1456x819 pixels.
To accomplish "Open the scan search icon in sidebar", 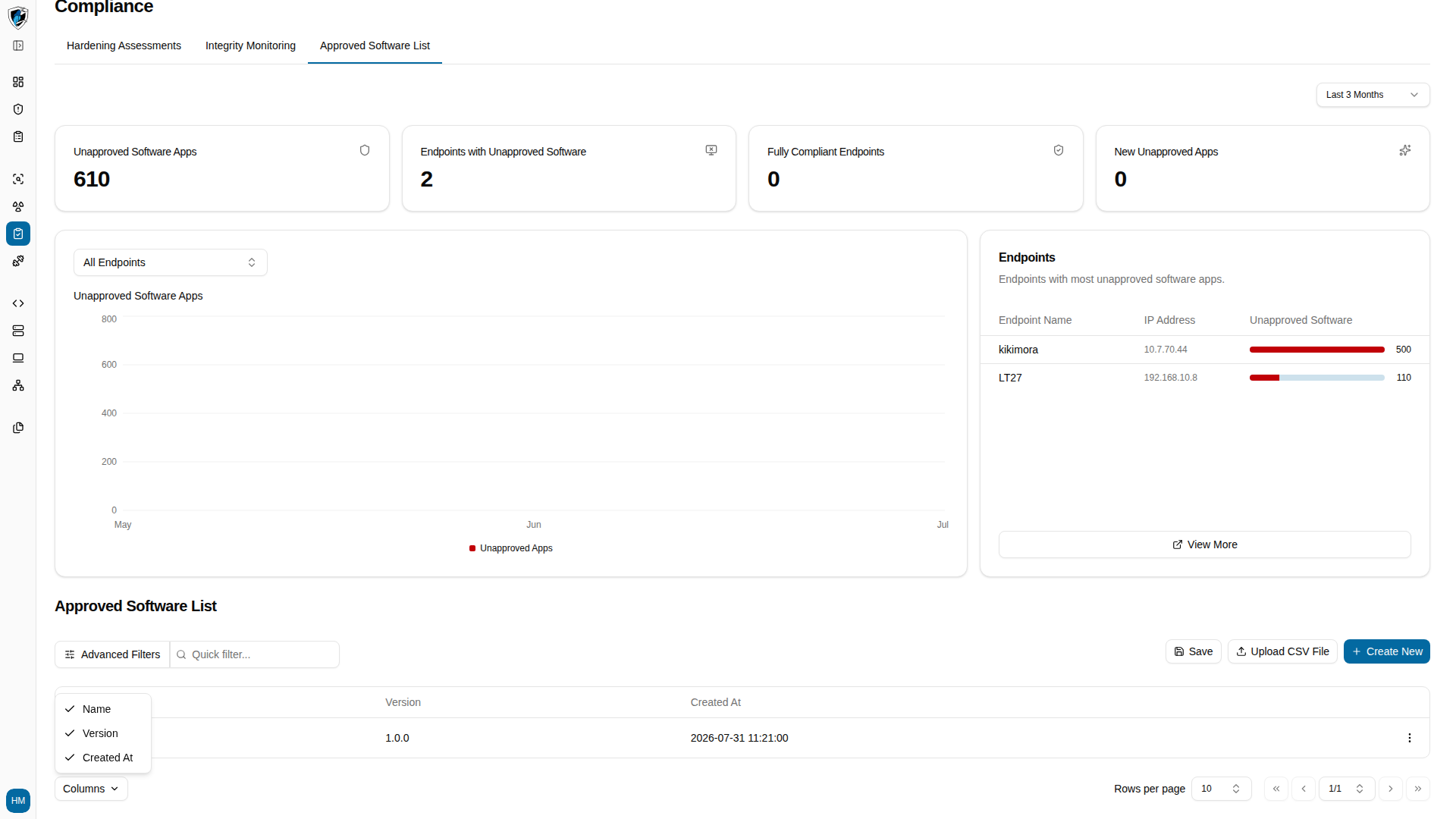I will pos(18,179).
